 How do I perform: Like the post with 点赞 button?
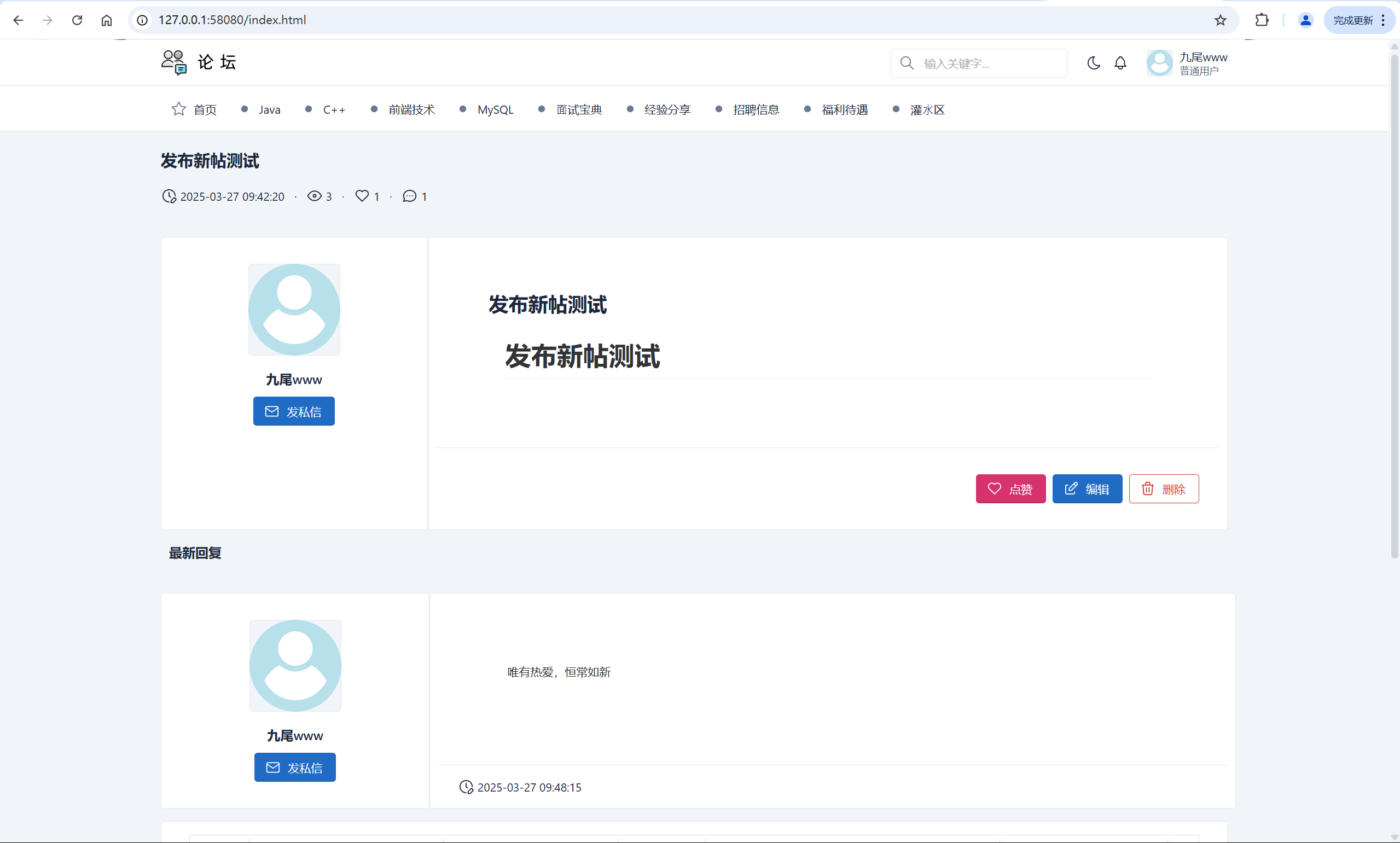click(1010, 489)
